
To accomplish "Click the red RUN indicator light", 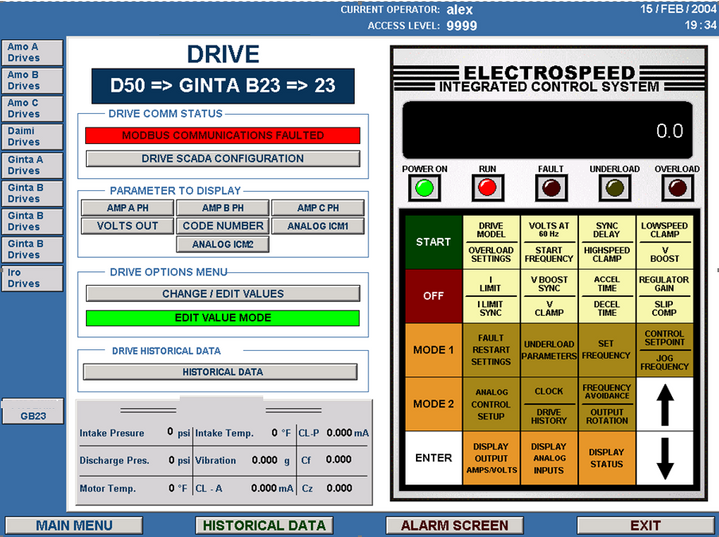I will point(487,188).
